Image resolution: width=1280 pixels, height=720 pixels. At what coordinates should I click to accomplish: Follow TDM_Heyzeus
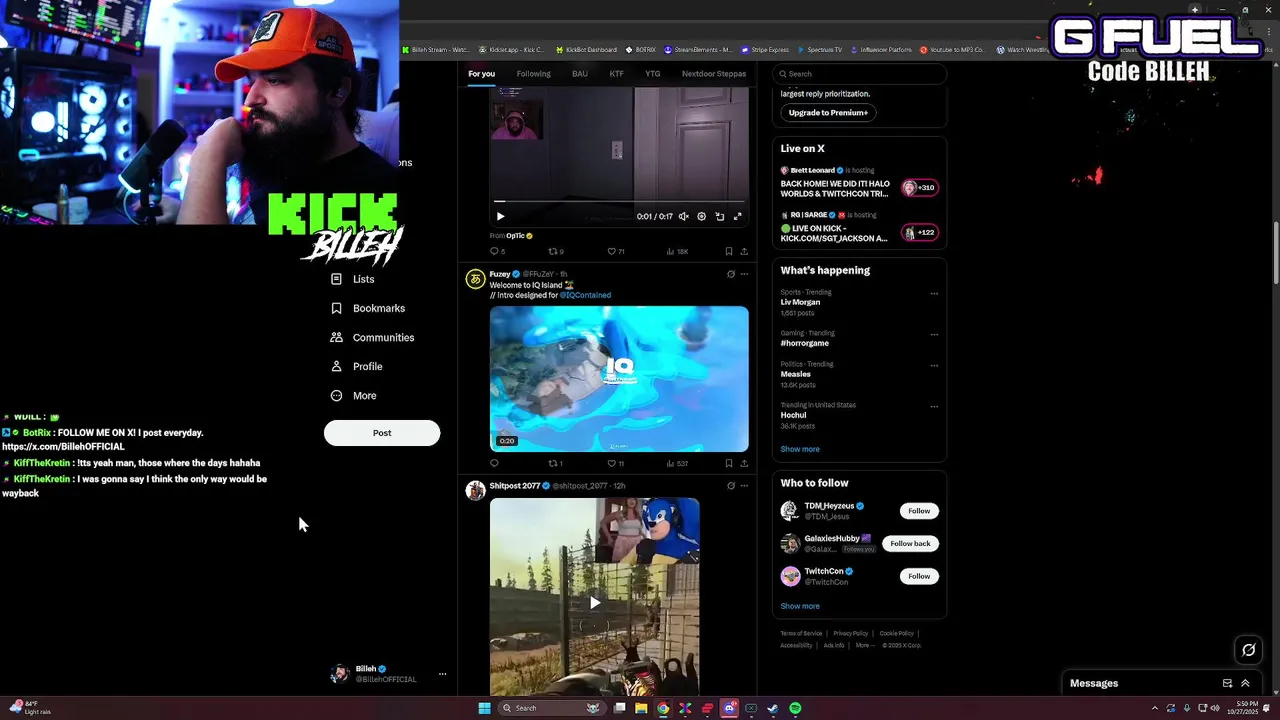point(919,511)
